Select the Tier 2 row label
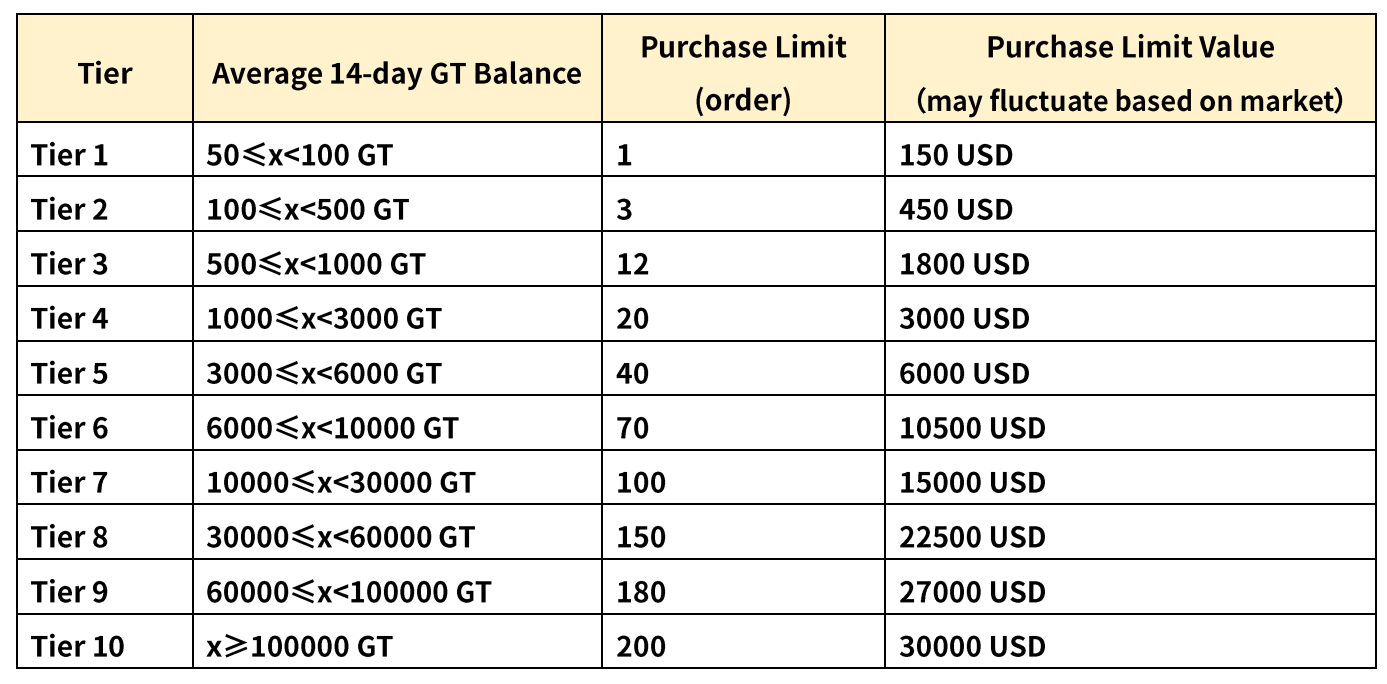 click(x=70, y=210)
